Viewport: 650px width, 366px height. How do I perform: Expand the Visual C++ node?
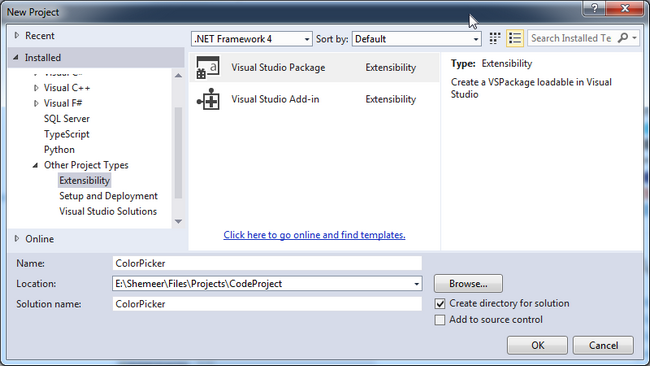(36, 88)
